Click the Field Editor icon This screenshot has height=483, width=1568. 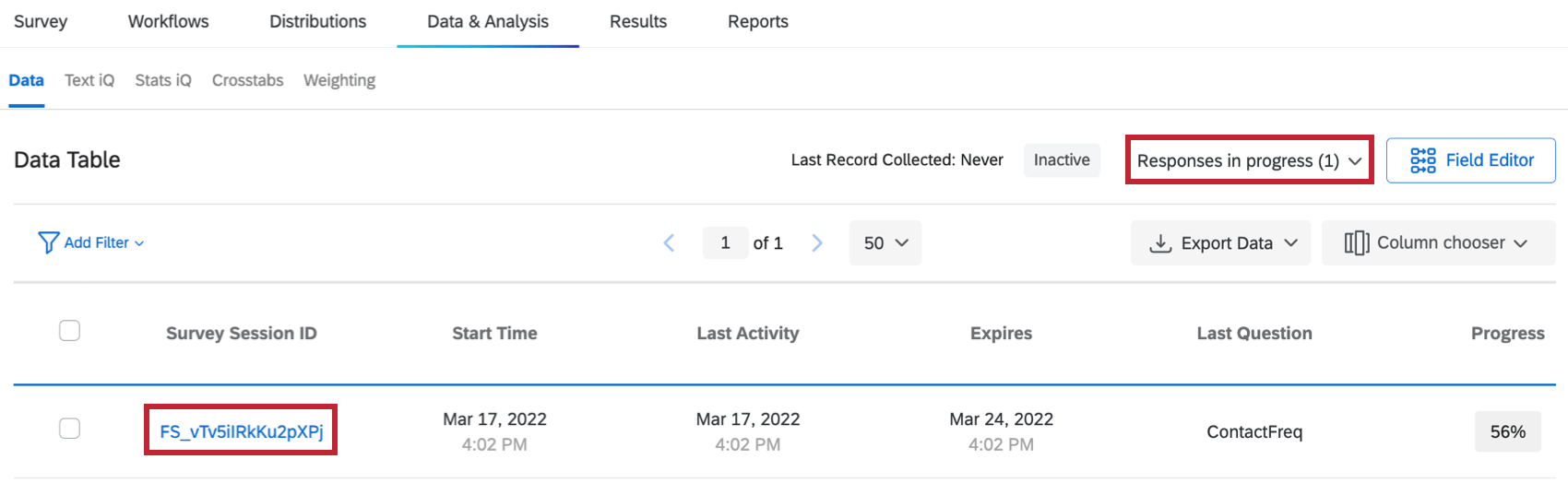[x=1422, y=160]
